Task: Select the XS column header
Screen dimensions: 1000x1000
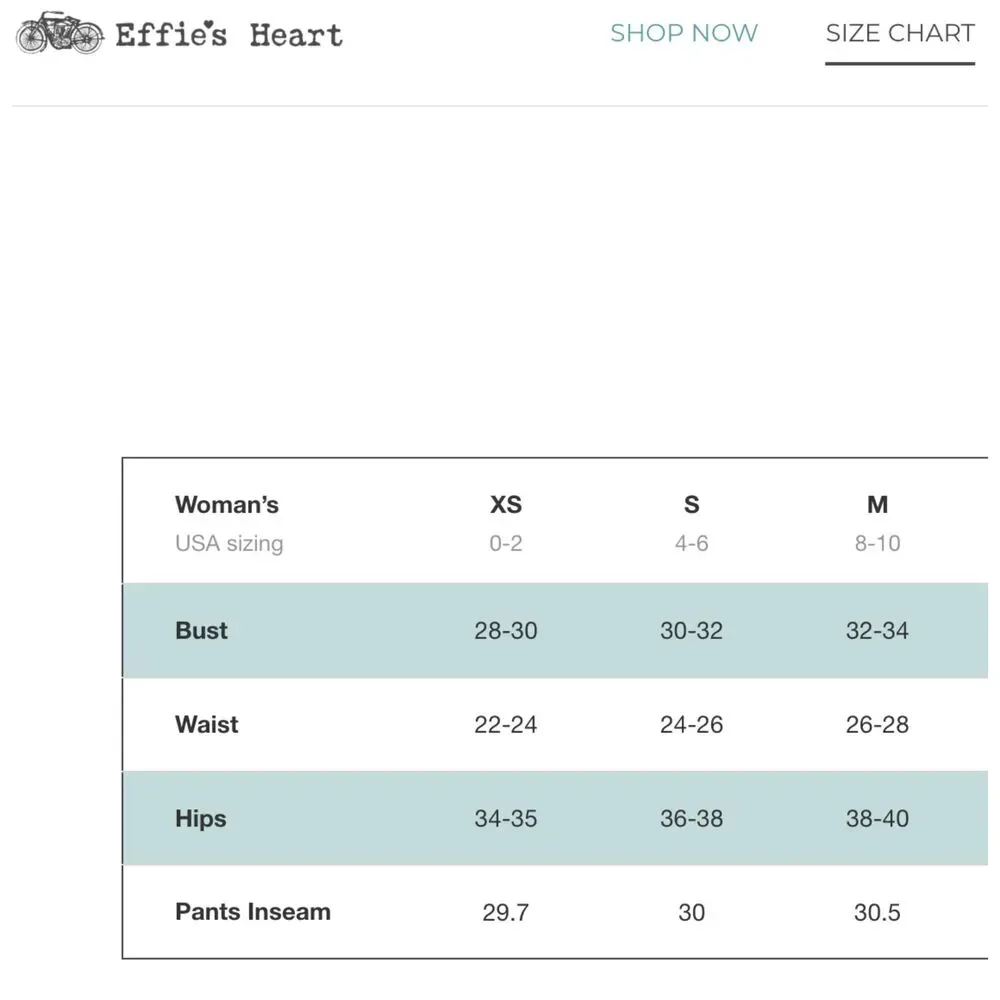Action: [506, 505]
